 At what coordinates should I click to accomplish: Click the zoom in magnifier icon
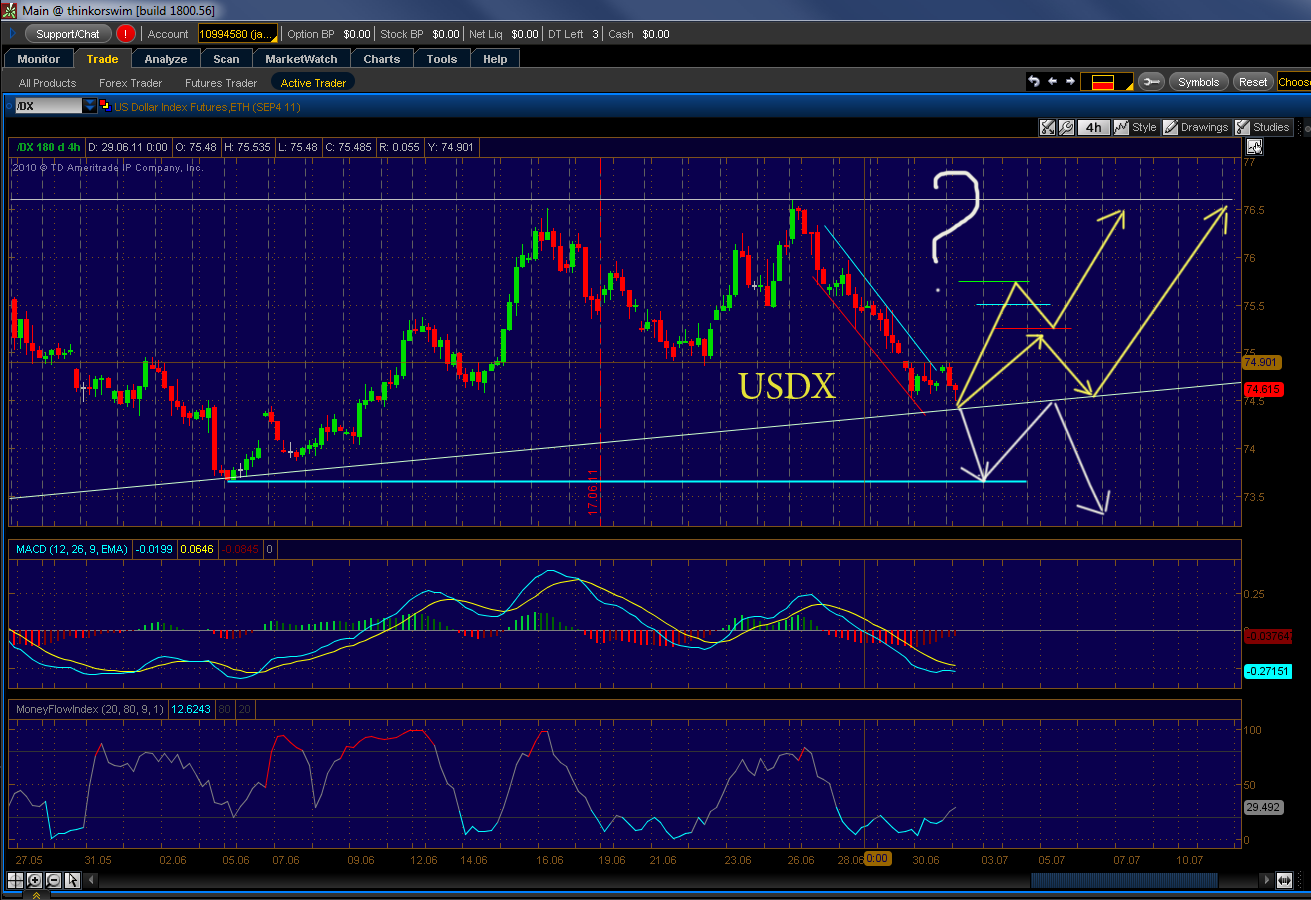coord(34,880)
